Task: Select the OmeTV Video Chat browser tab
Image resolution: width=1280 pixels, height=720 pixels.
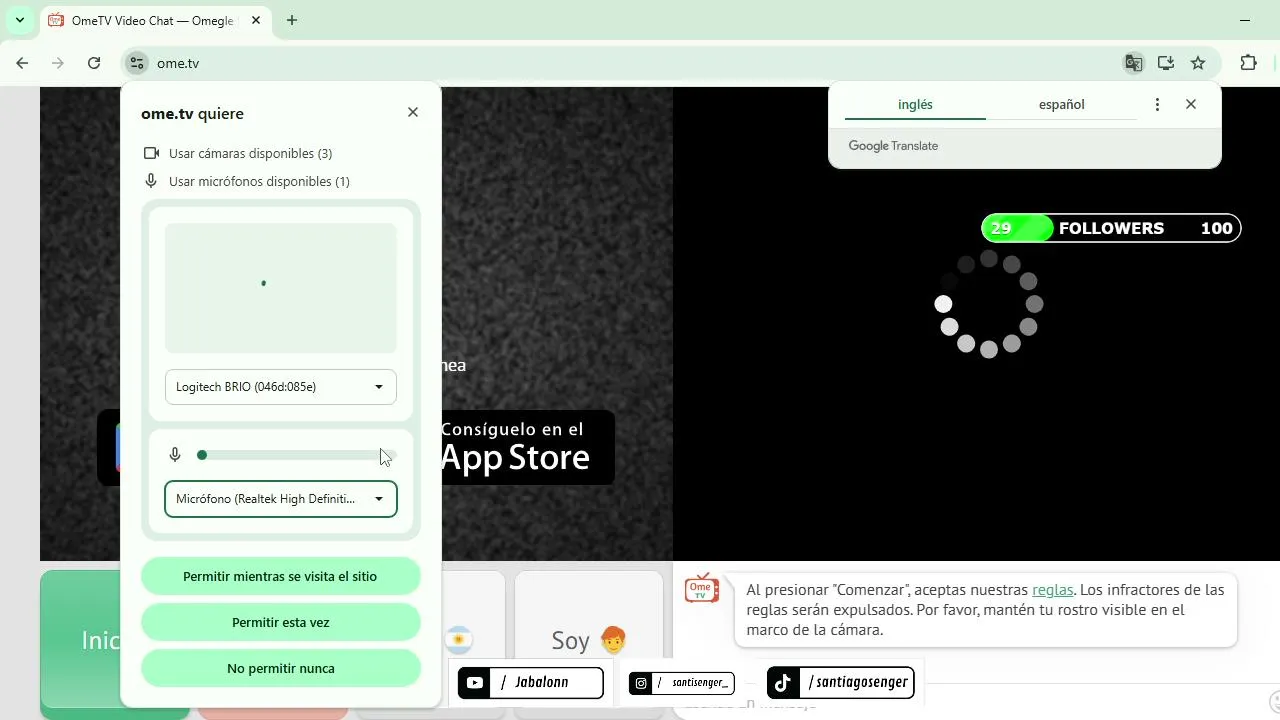Action: coord(155,20)
